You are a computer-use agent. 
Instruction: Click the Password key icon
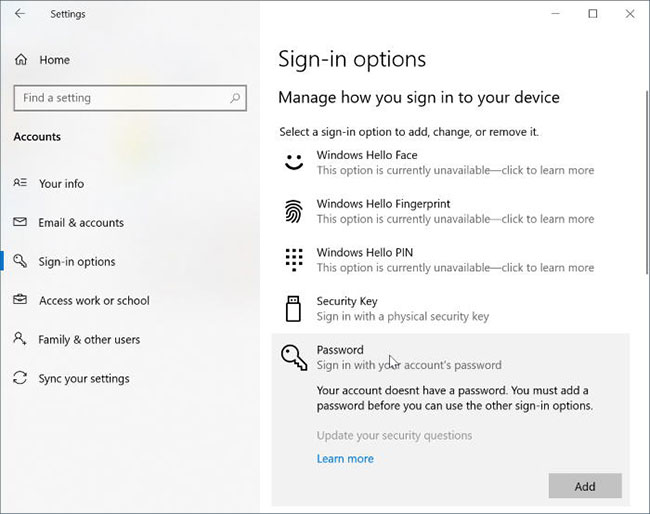pos(294,357)
